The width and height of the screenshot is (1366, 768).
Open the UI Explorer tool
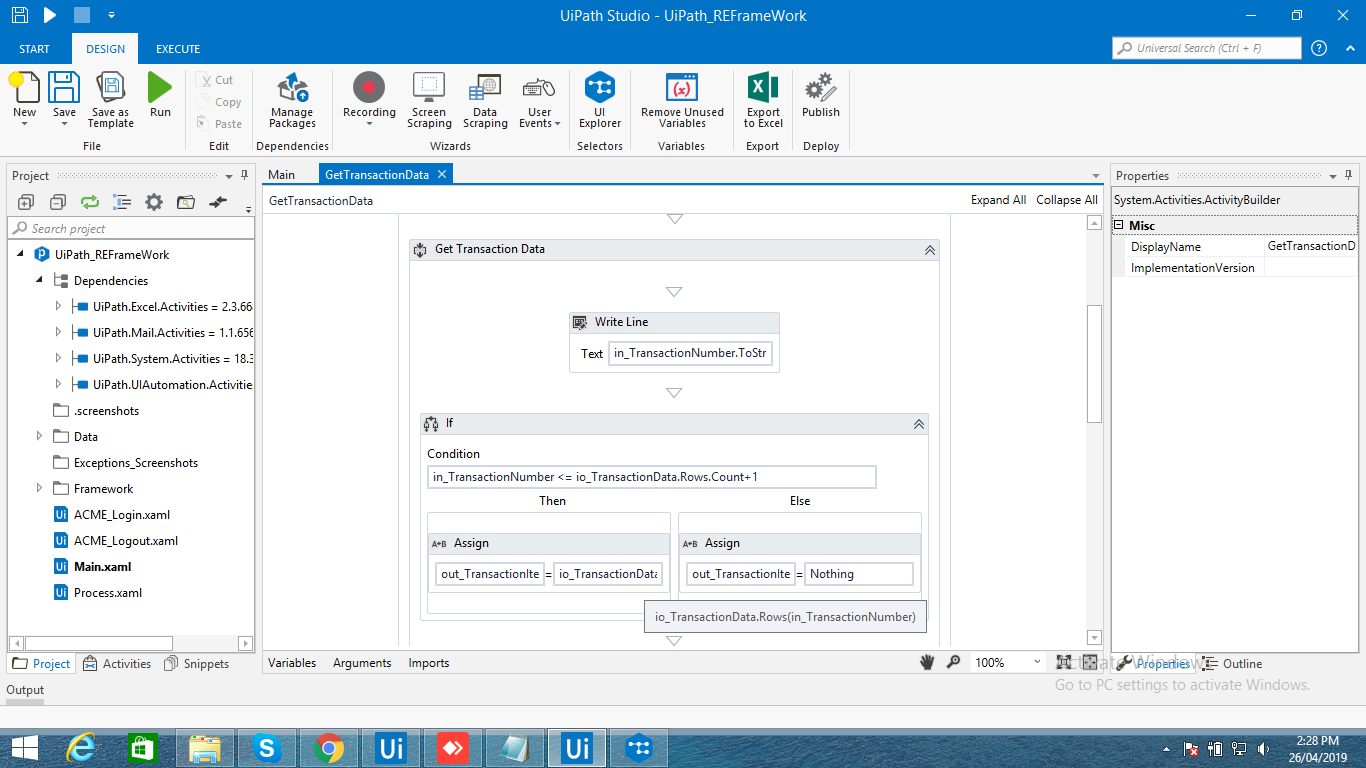[599, 97]
